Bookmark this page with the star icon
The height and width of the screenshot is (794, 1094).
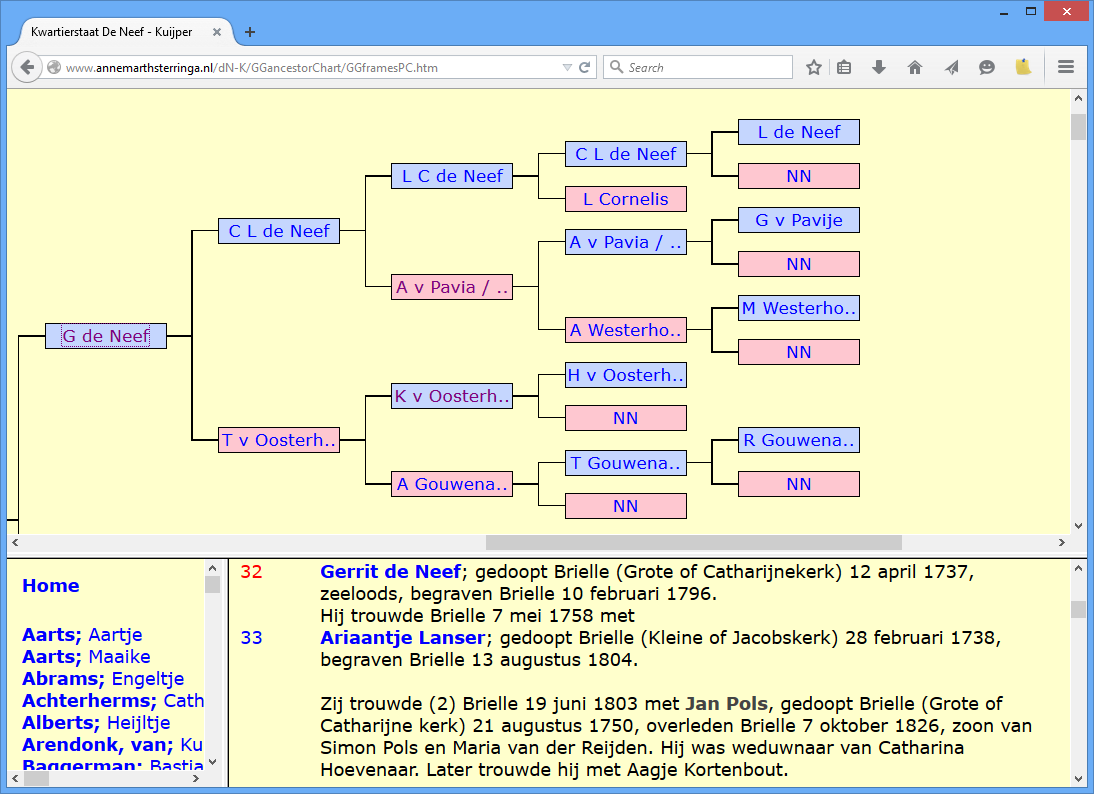point(814,68)
